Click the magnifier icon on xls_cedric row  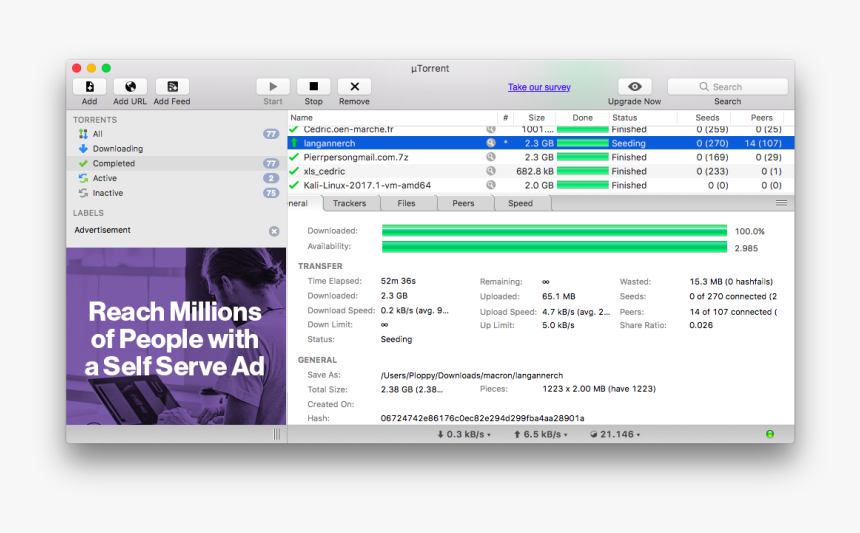(491, 171)
